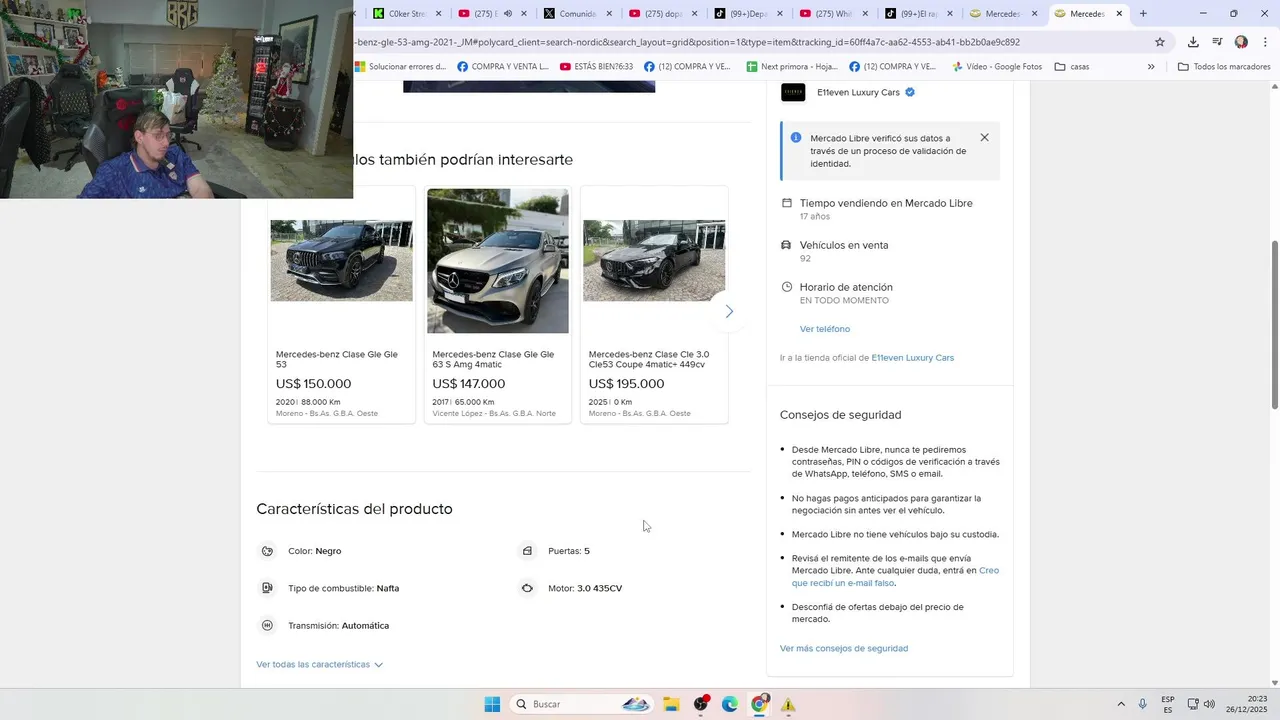Open Ver más consejos de seguridad

click(x=844, y=648)
